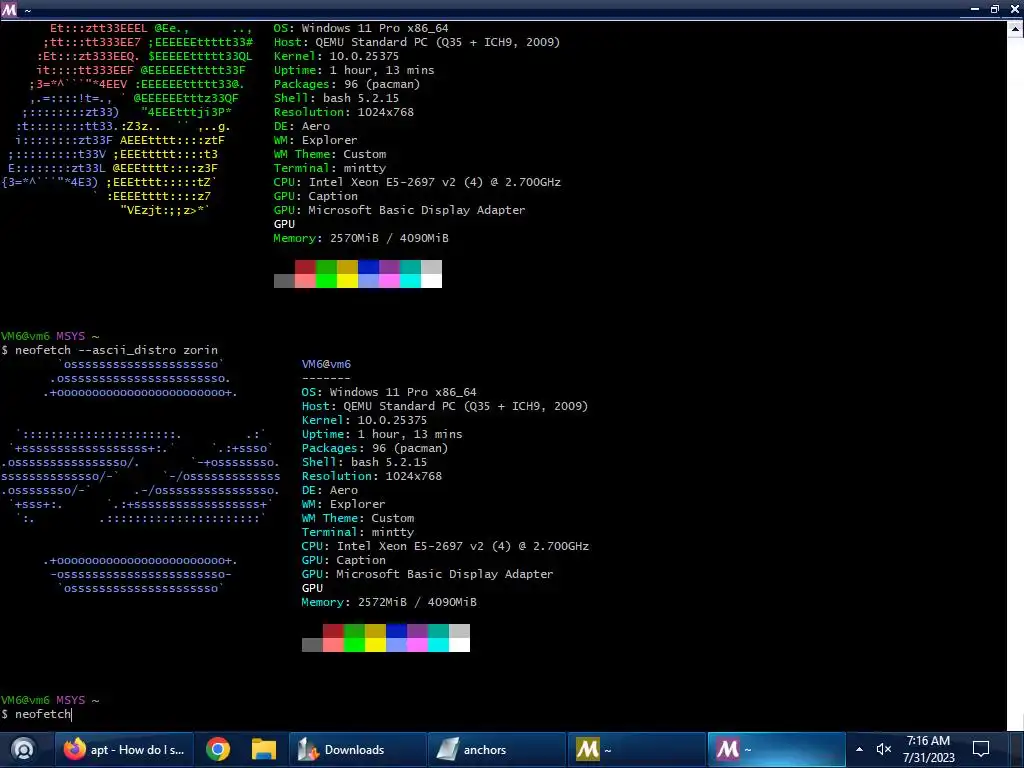Click the scrollbar up arrow in terminal
This screenshot has height=768, width=1024.
(1016, 29)
